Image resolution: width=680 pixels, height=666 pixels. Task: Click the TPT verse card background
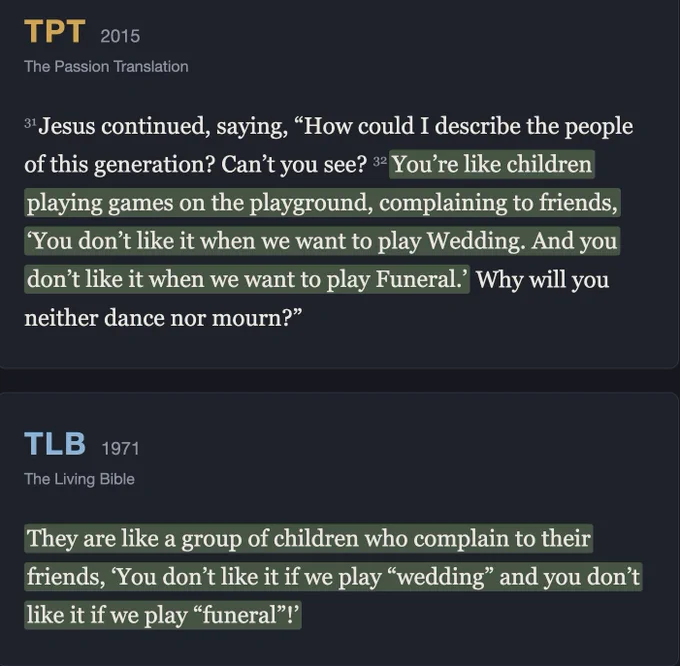pyautogui.click(x=434, y=65)
